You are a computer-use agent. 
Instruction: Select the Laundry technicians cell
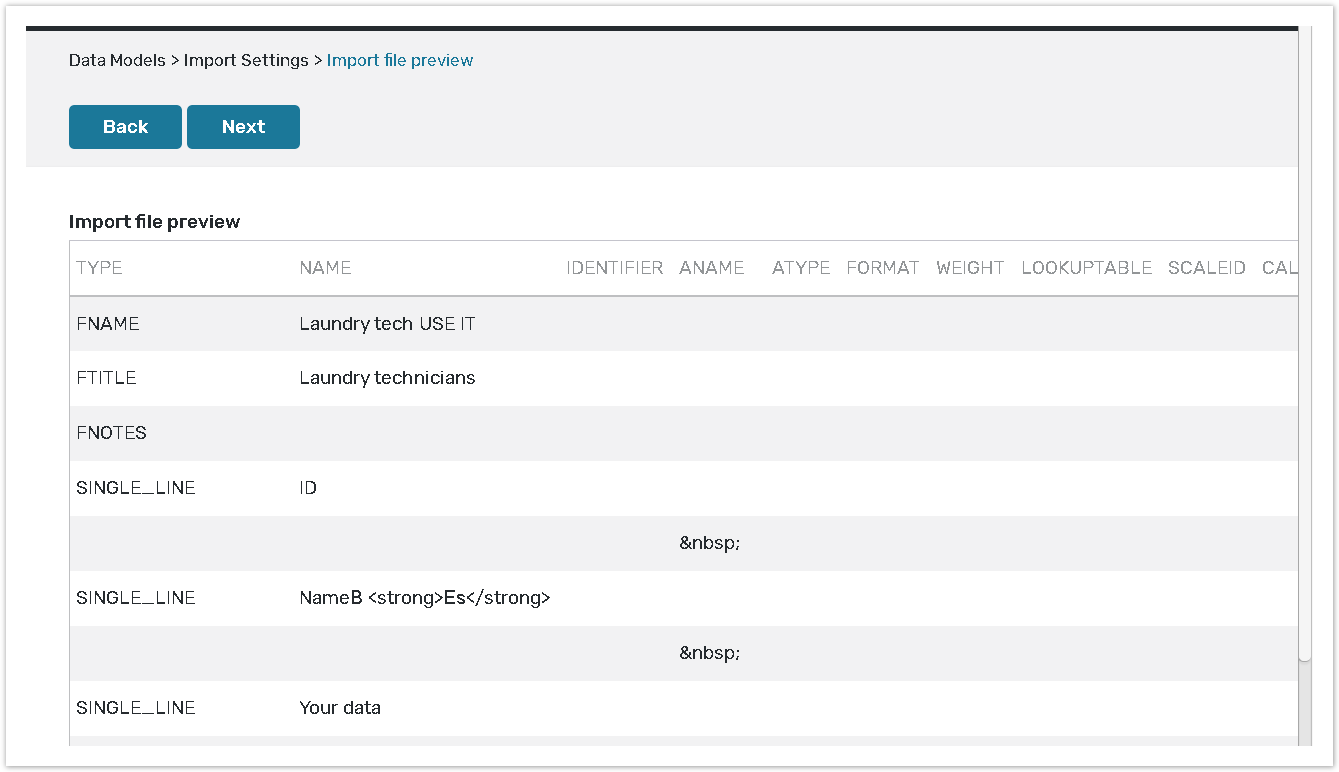pyautogui.click(x=387, y=378)
